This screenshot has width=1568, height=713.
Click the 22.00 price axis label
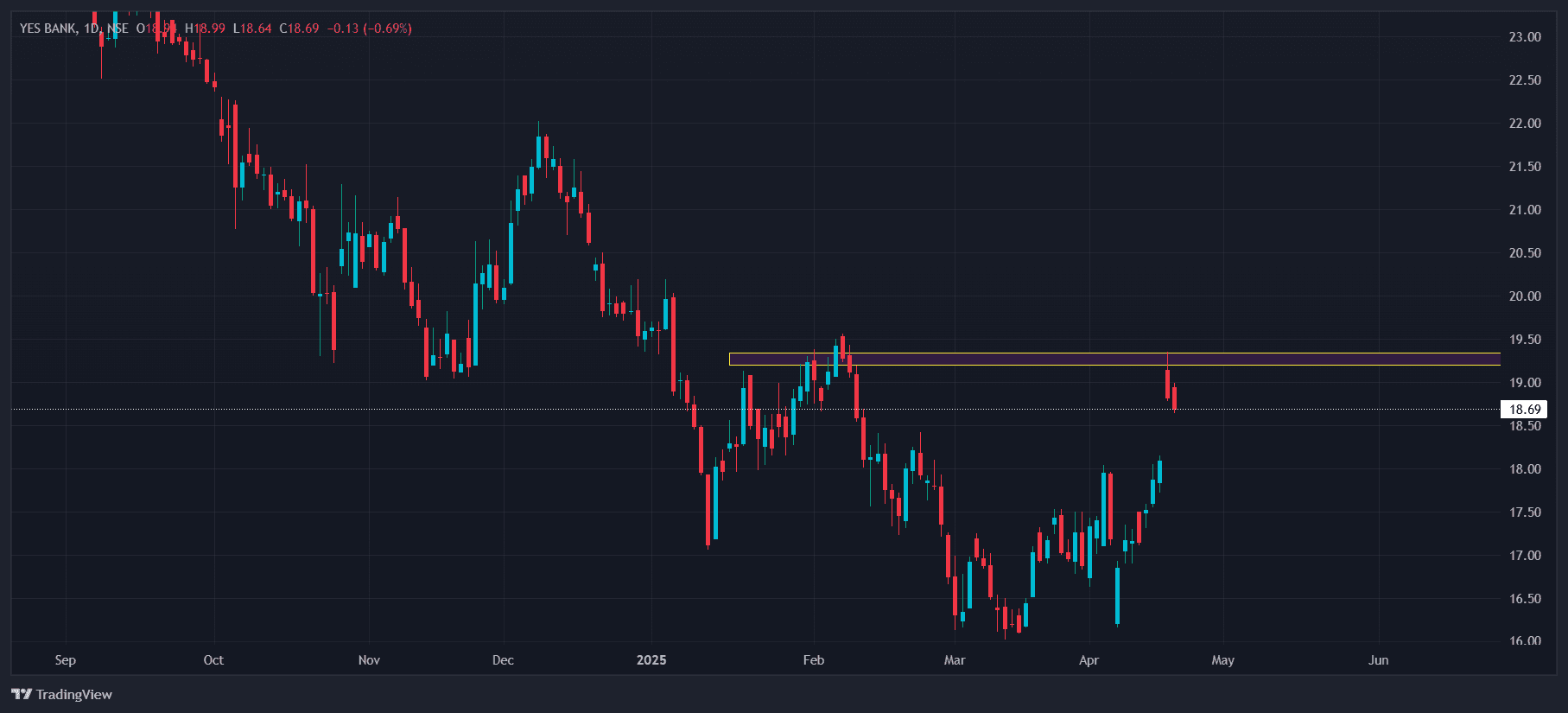[1525, 124]
